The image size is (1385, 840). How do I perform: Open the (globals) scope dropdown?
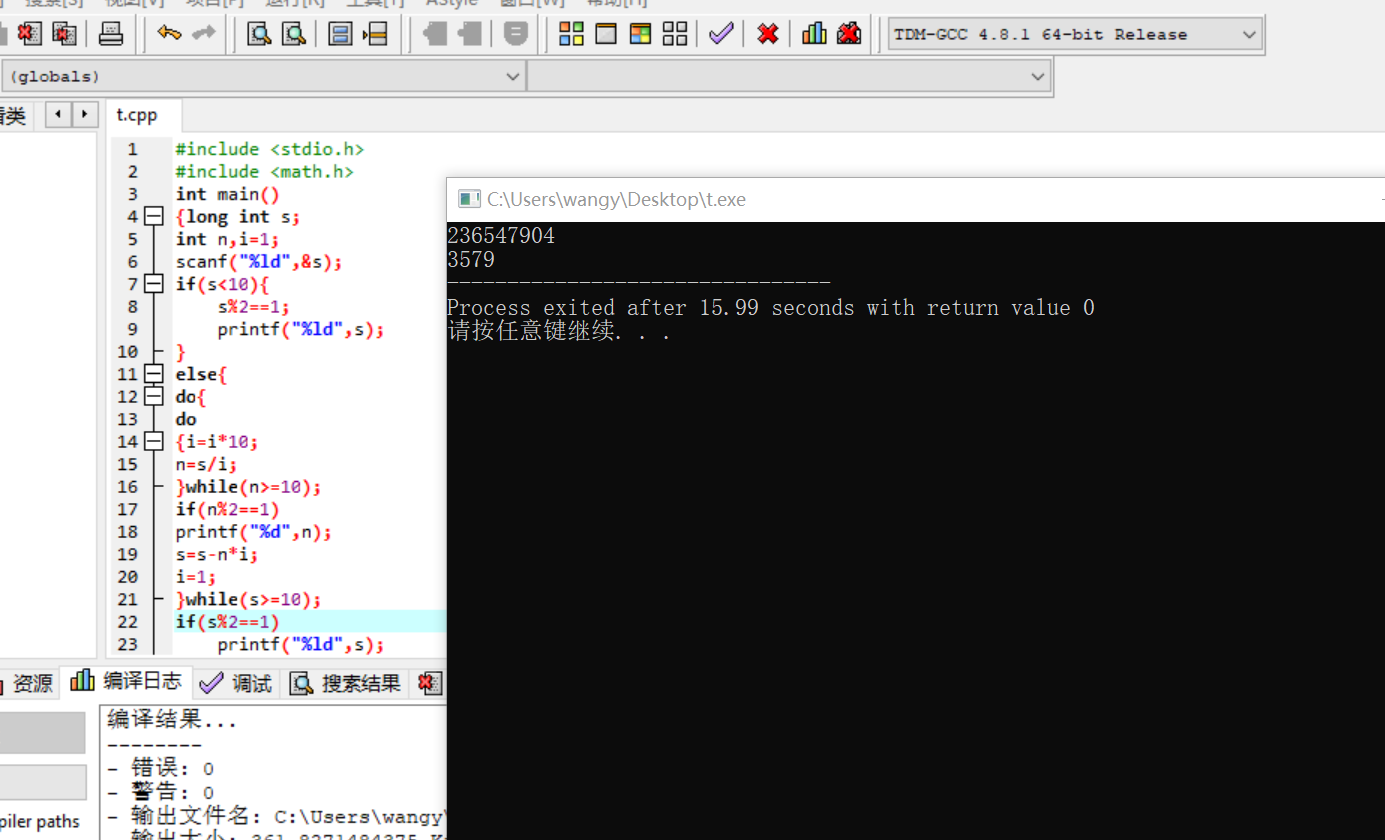(264, 76)
